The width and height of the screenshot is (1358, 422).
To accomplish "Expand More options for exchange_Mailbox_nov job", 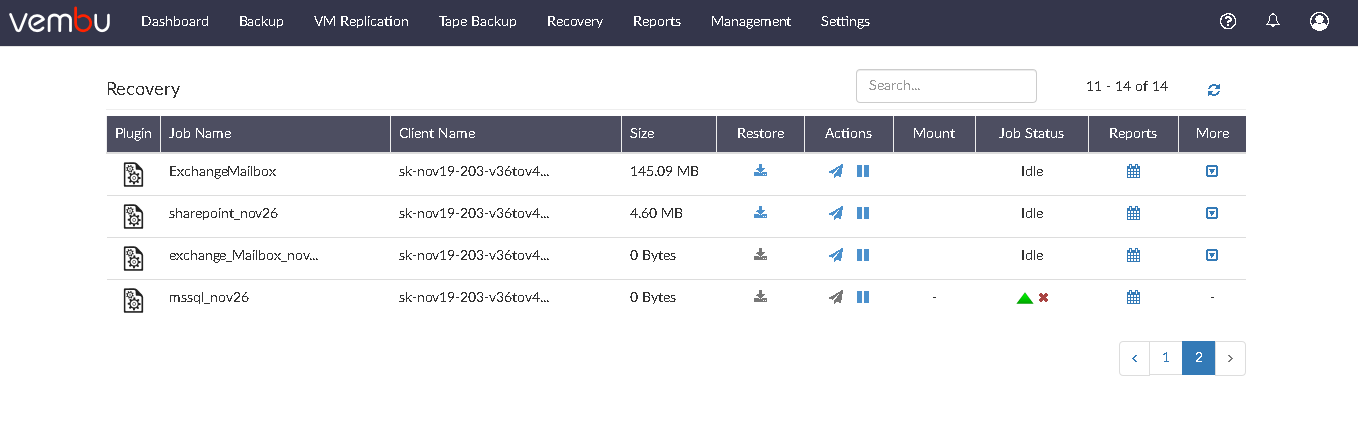I will click(1212, 255).
